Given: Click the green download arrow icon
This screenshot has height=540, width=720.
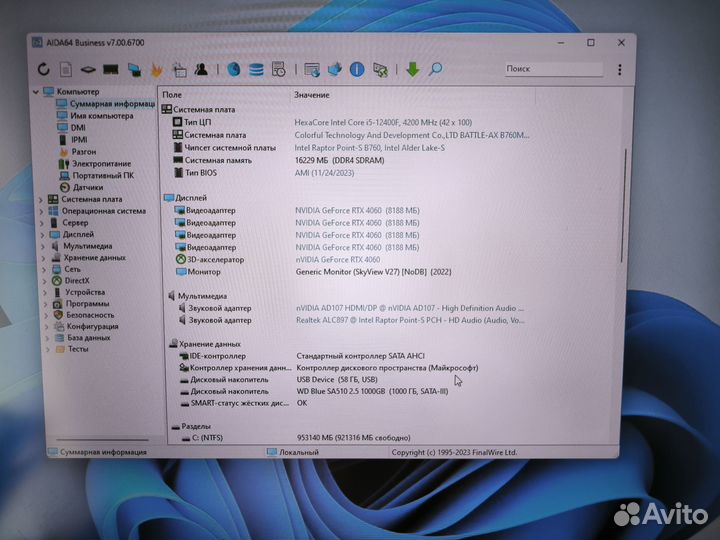Looking at the screenshot, I should [x=412, y=70].
